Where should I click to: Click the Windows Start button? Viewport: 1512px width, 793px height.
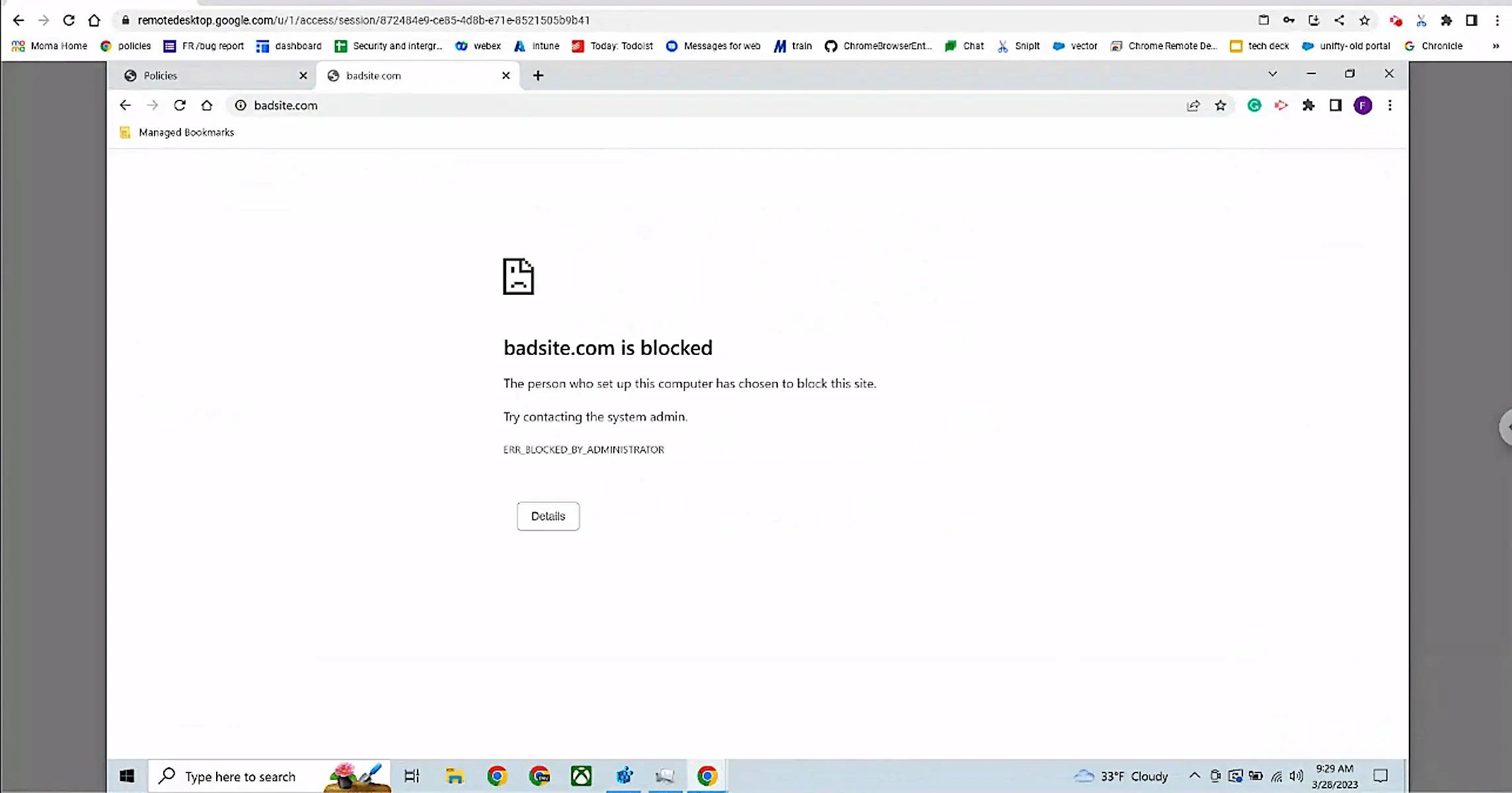pos(127,776)
